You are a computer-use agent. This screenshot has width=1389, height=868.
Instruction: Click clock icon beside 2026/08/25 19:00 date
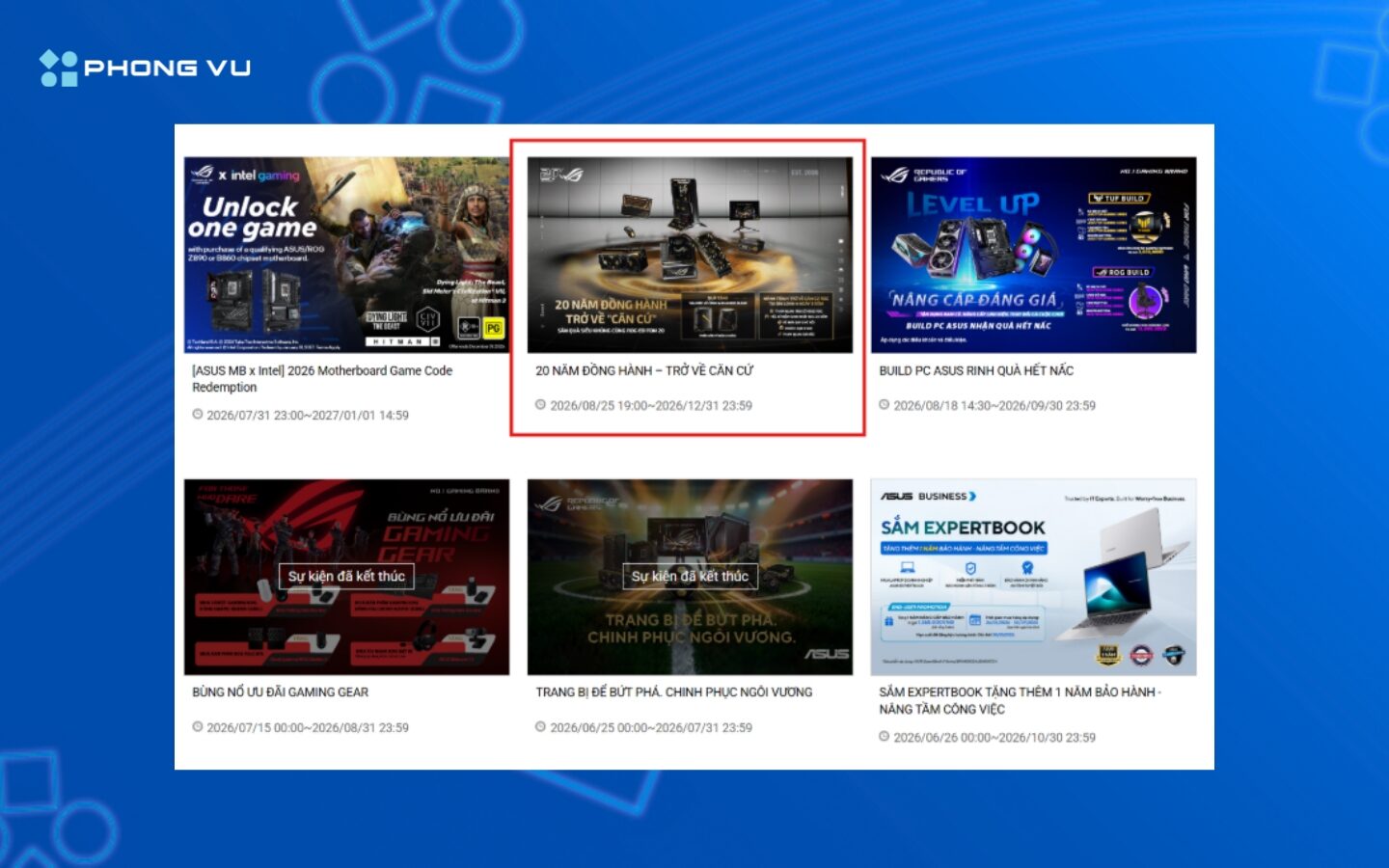(x=540, y=405)
